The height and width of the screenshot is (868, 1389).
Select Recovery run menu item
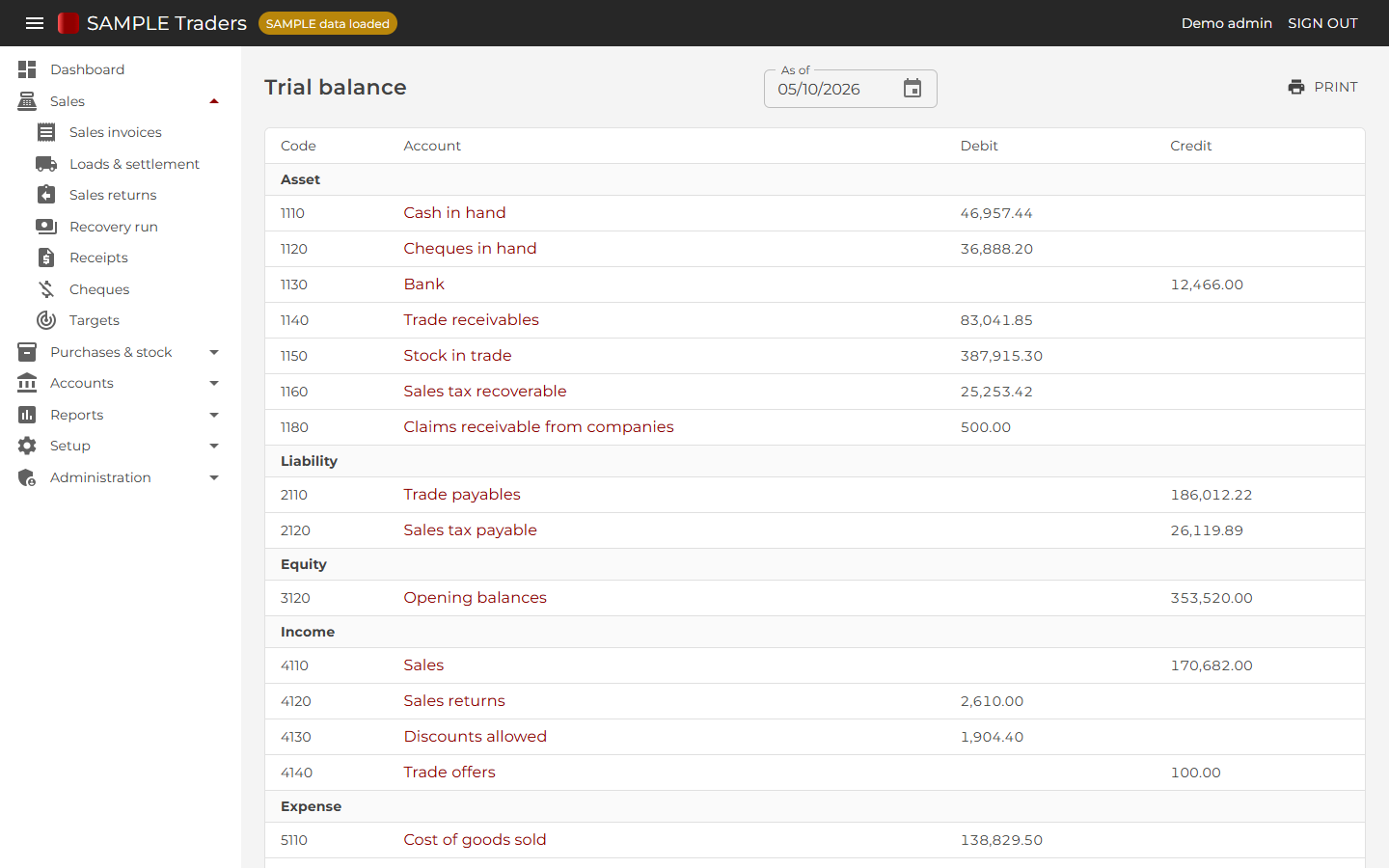[x=114, y=227]
